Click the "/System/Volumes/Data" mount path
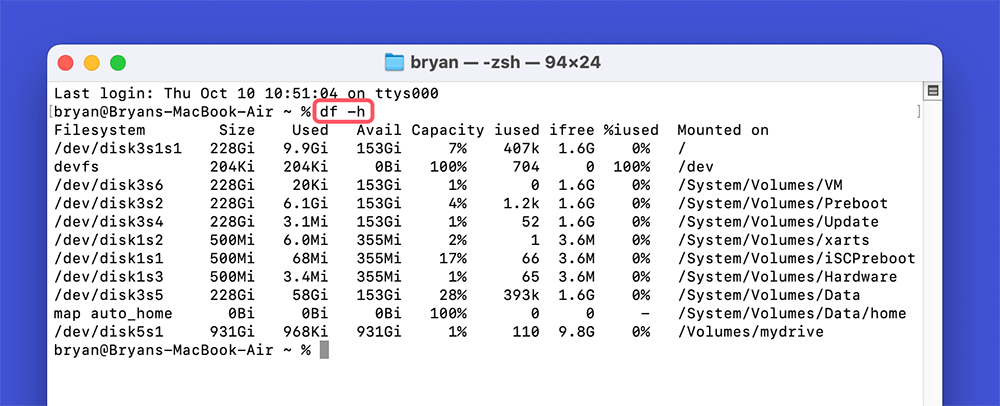Screen dimensions: 1000x406 [x=768, y=295]
